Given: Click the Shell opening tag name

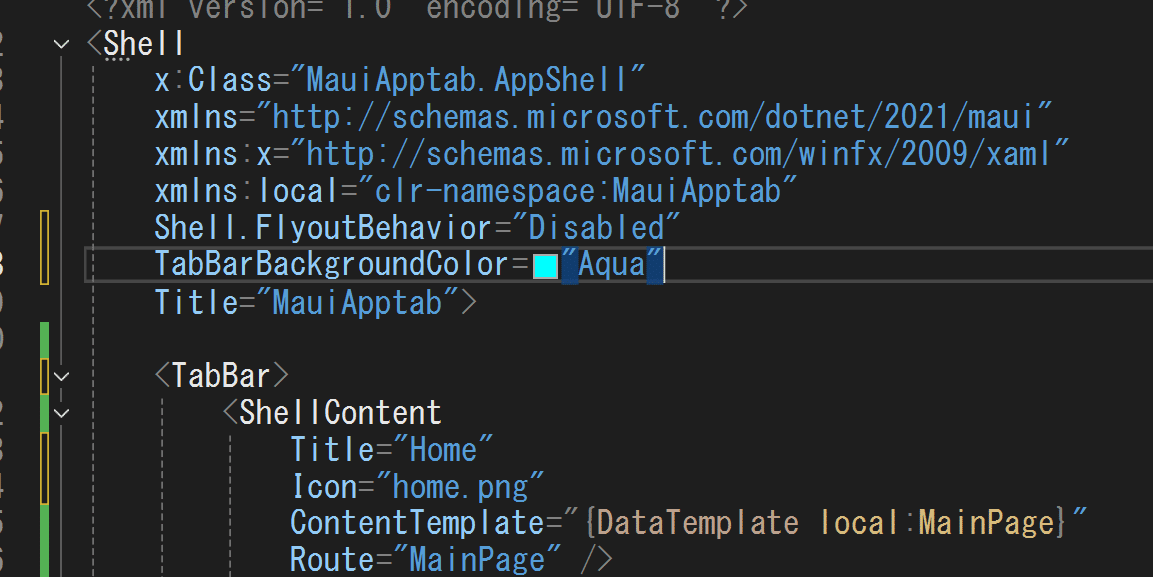Looking at the screenshot, I should pyautogui.click(x=143, y=44).
